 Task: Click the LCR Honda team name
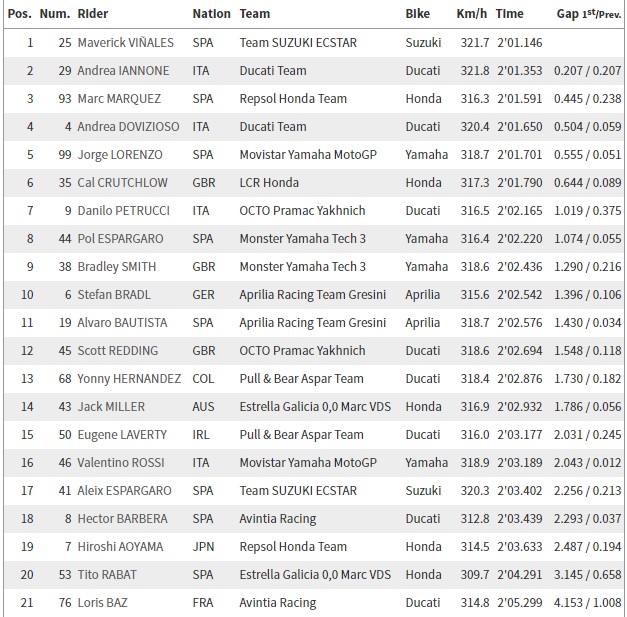click(x=269, y=183)
